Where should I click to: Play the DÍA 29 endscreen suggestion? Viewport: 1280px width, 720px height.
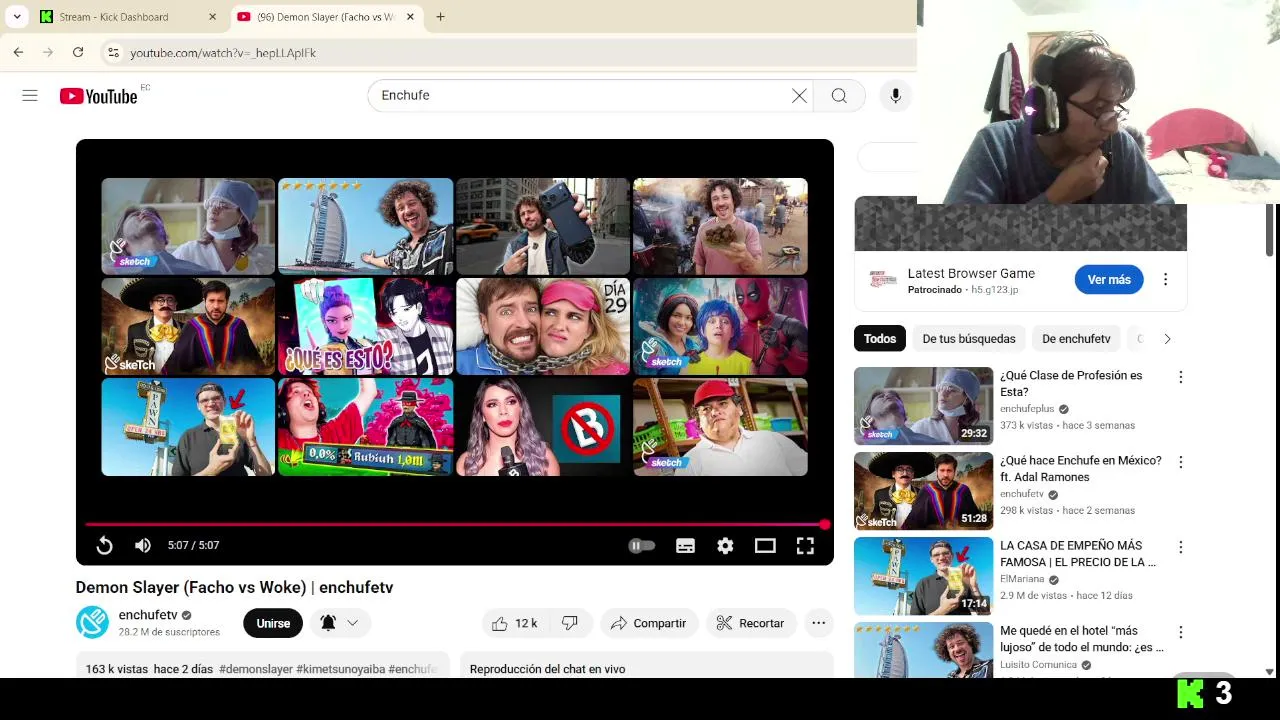click(543, 326)
